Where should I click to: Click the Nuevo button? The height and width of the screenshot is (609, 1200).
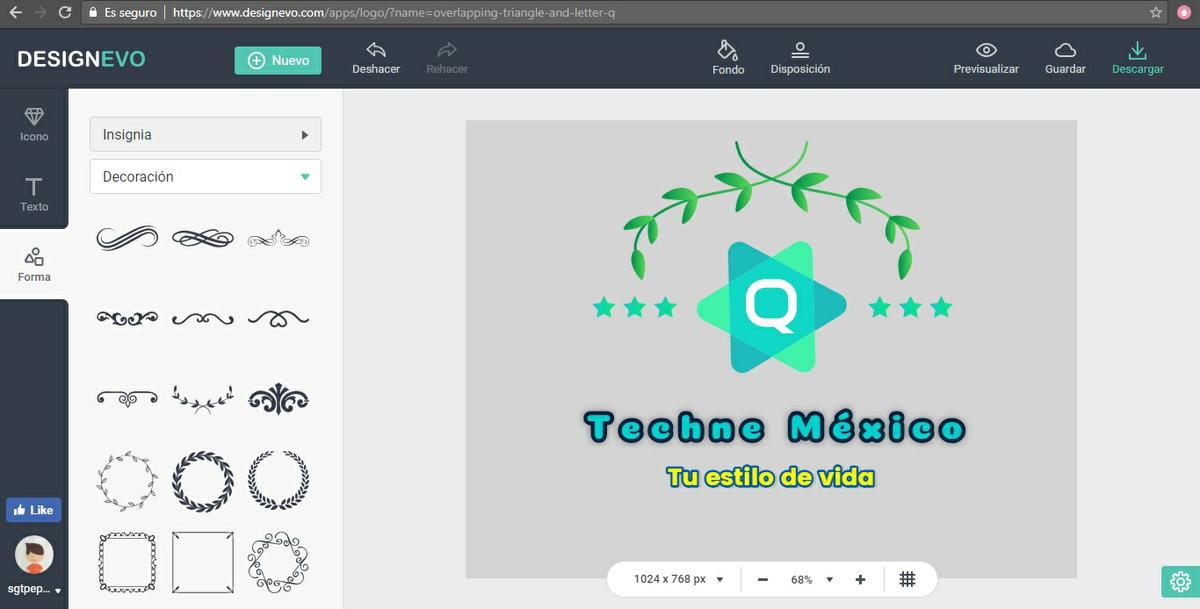point(278,60)
